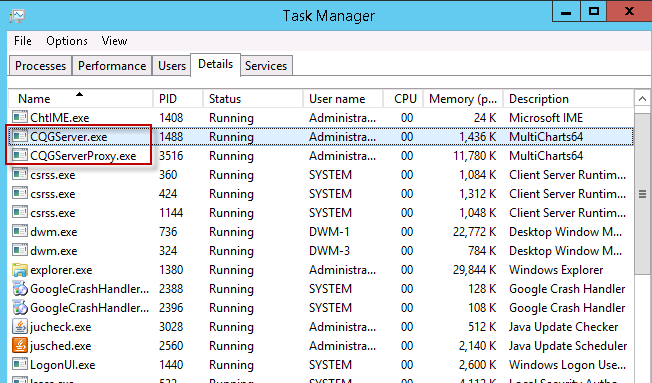Click the CQGServer.exe process icon
652x383 pixels.
[20, 136]
